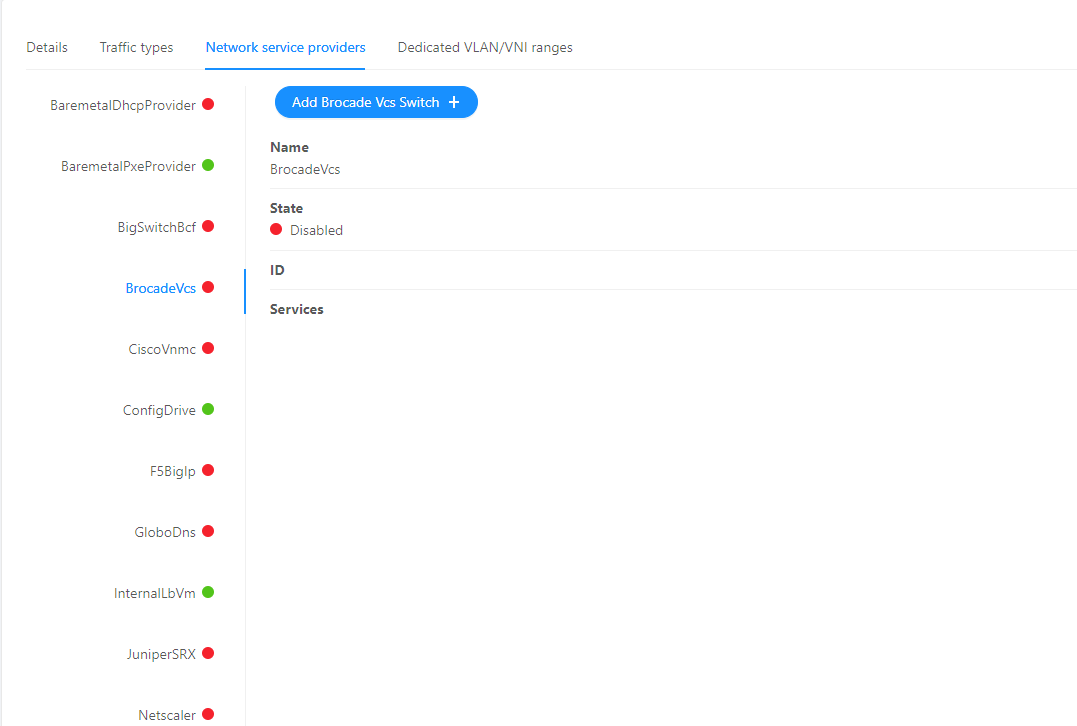The image size is (1077, 726).
Task: Click red status dot beside BaremetalDhcpProvider
Action: coord(208,104)
